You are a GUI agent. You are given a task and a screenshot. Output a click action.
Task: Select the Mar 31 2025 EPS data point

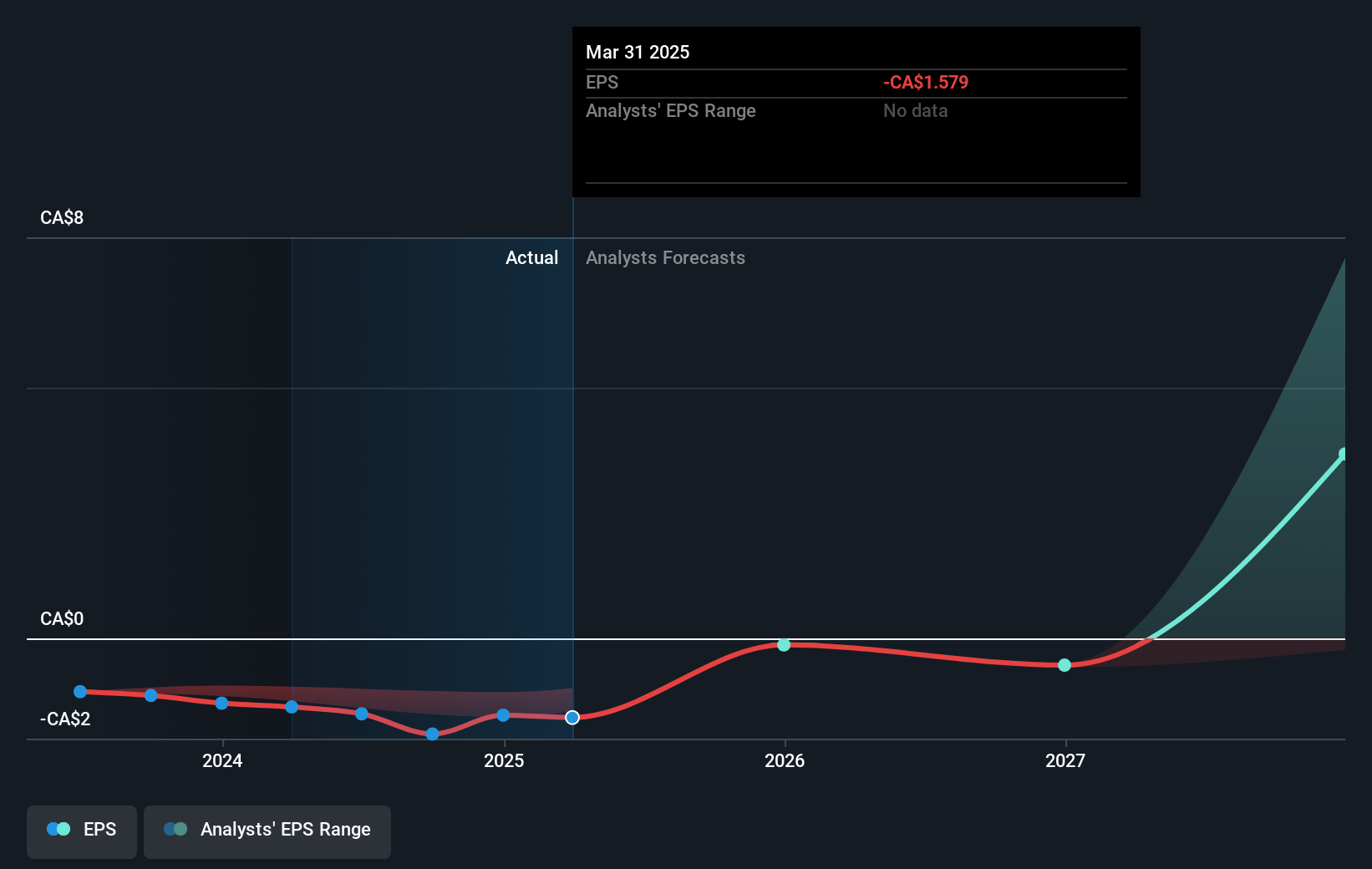point(572,718)
